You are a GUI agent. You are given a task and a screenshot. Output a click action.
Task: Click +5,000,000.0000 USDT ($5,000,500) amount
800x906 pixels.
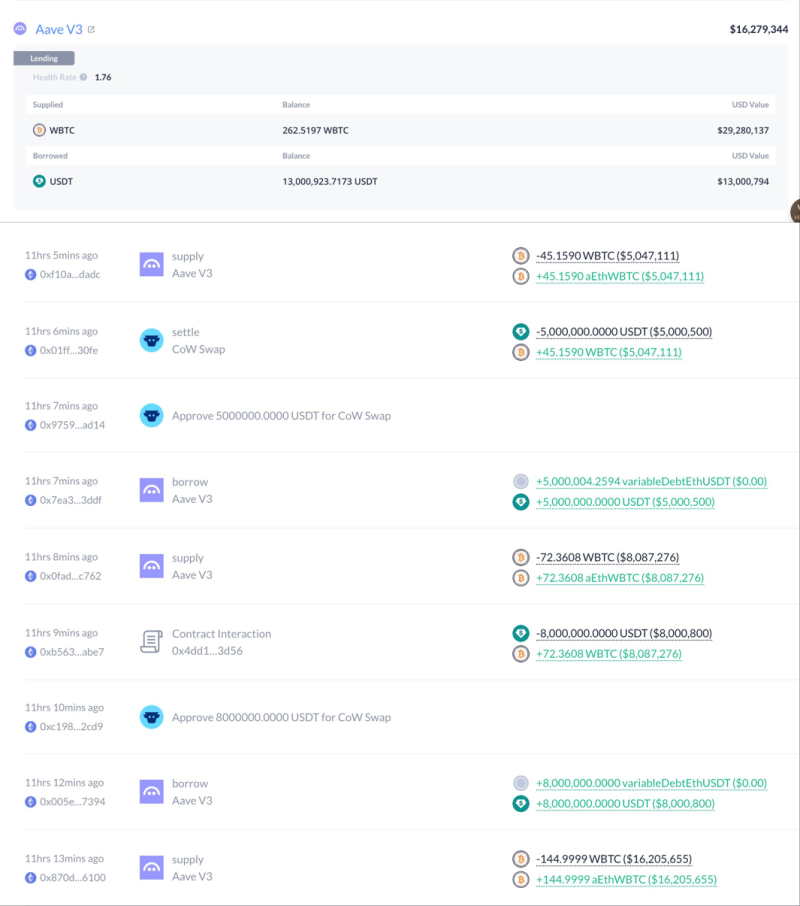[625, 502]
